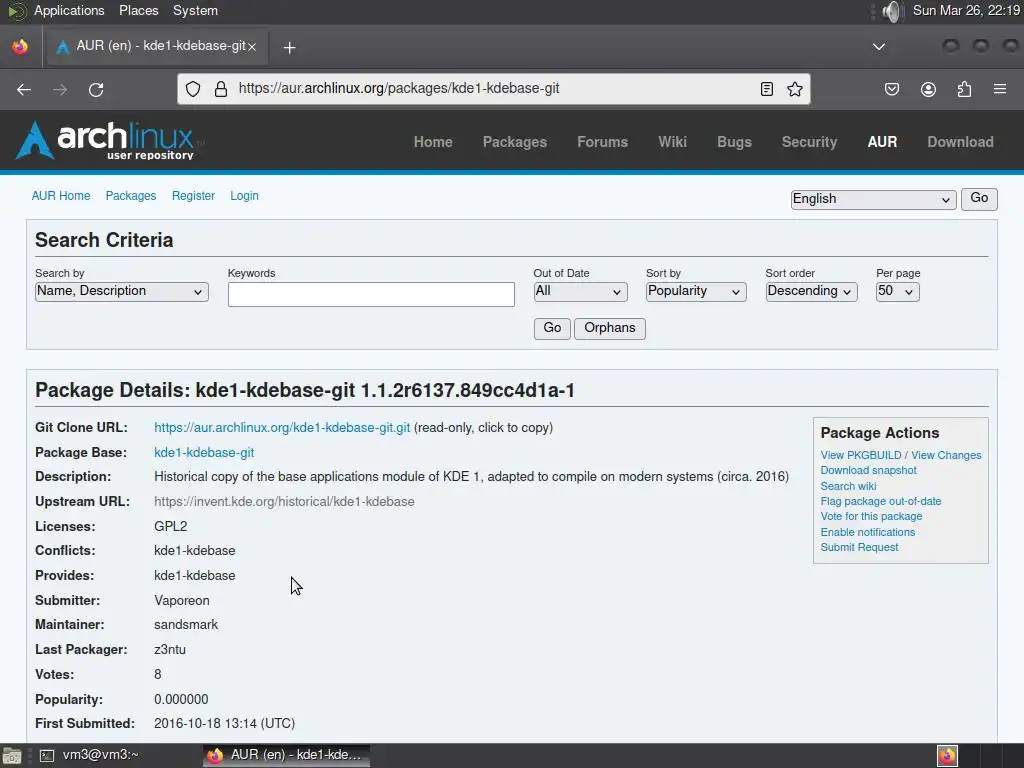Viewport: 1024px width, 768px height.
Task: Click the volume speaker icon in top panel
Action: click(x=891, y=11)
